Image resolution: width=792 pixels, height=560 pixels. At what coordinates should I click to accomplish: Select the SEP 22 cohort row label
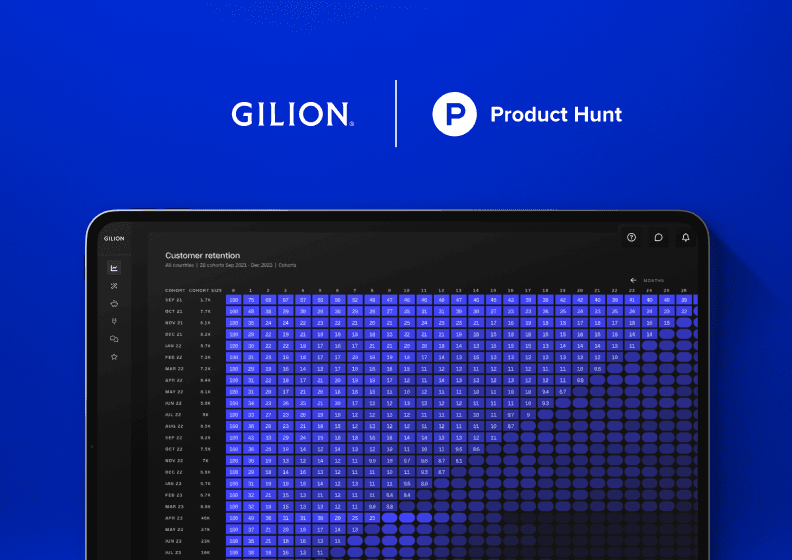coord(173,438)
